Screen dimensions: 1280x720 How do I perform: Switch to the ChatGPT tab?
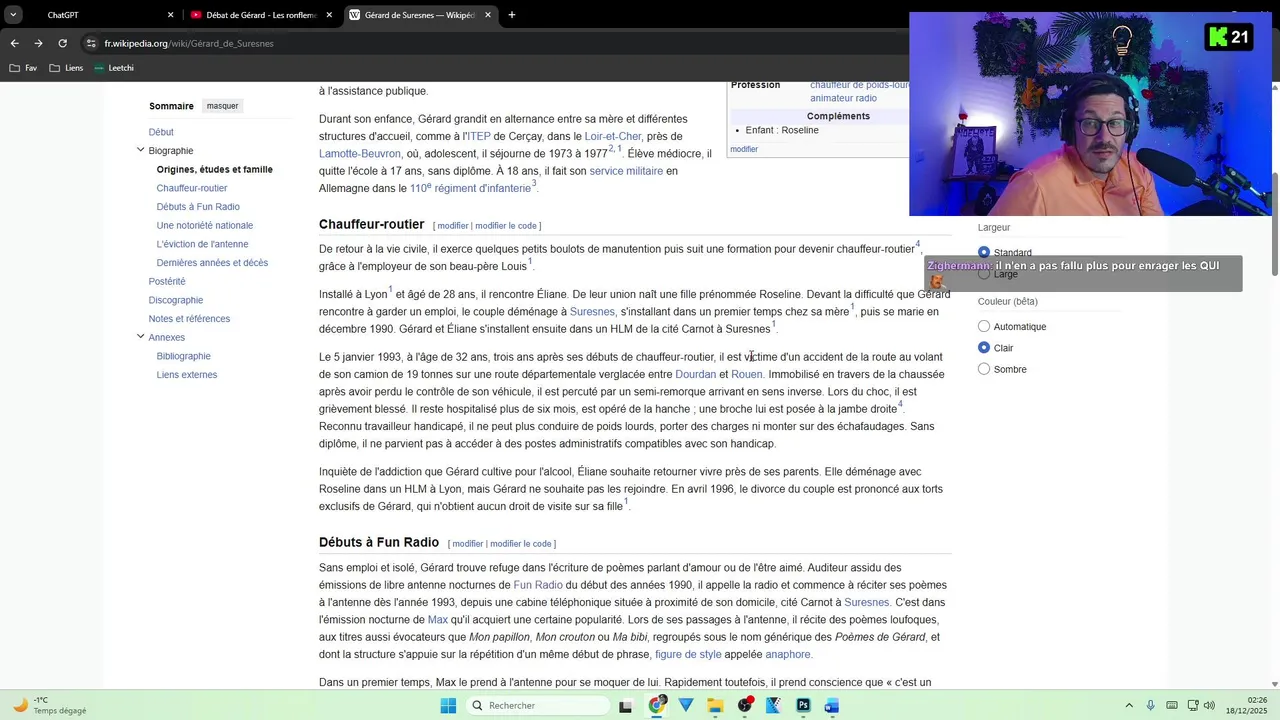tap(97, 15)
